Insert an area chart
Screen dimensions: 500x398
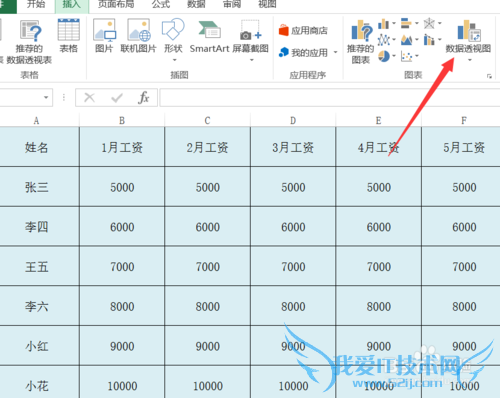point(406,40)
